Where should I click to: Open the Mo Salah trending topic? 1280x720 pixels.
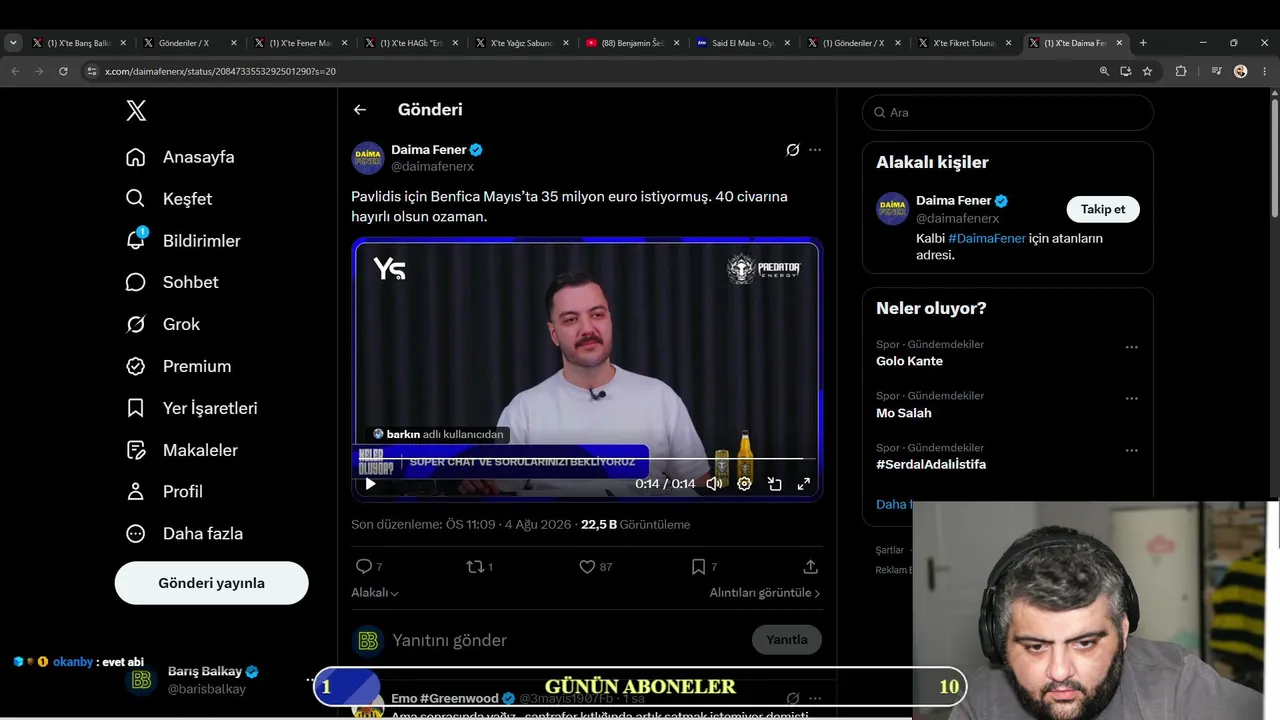point(904,413)
